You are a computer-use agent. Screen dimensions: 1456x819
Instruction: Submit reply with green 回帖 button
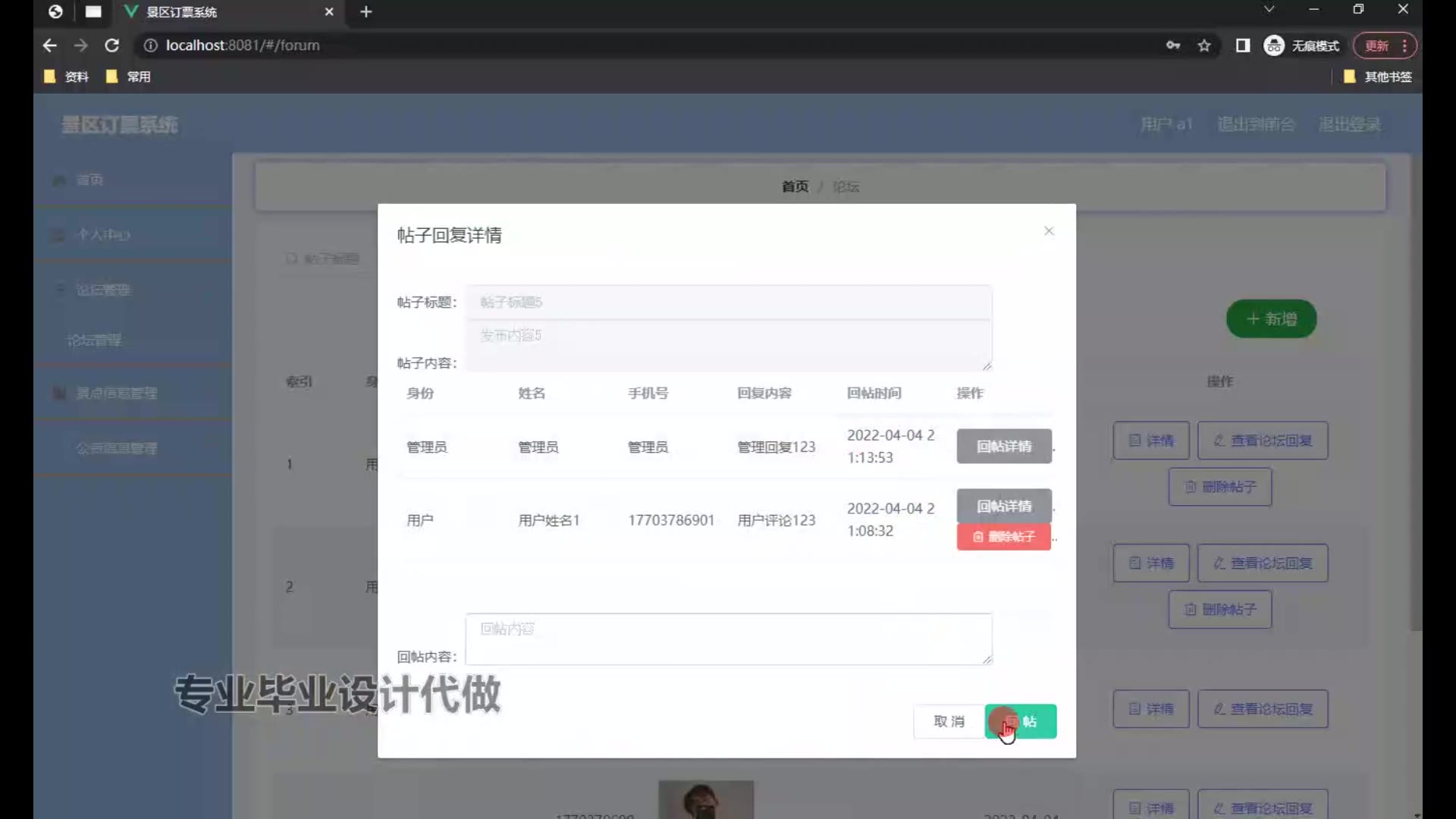(x=1021, y=721)
